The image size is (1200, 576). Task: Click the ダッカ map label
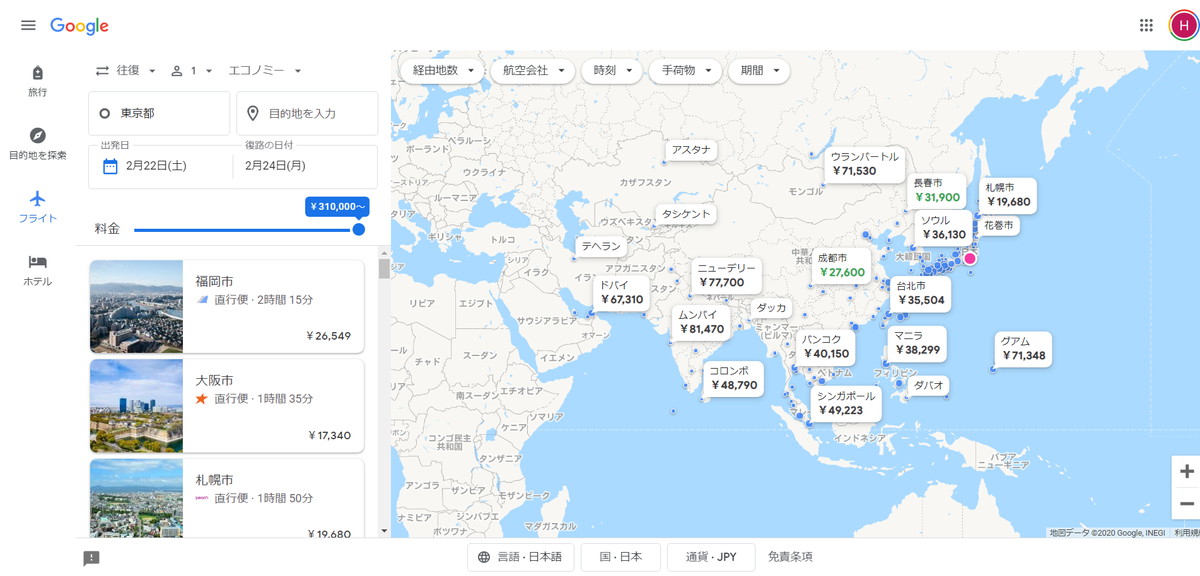[x=771, y=308]
